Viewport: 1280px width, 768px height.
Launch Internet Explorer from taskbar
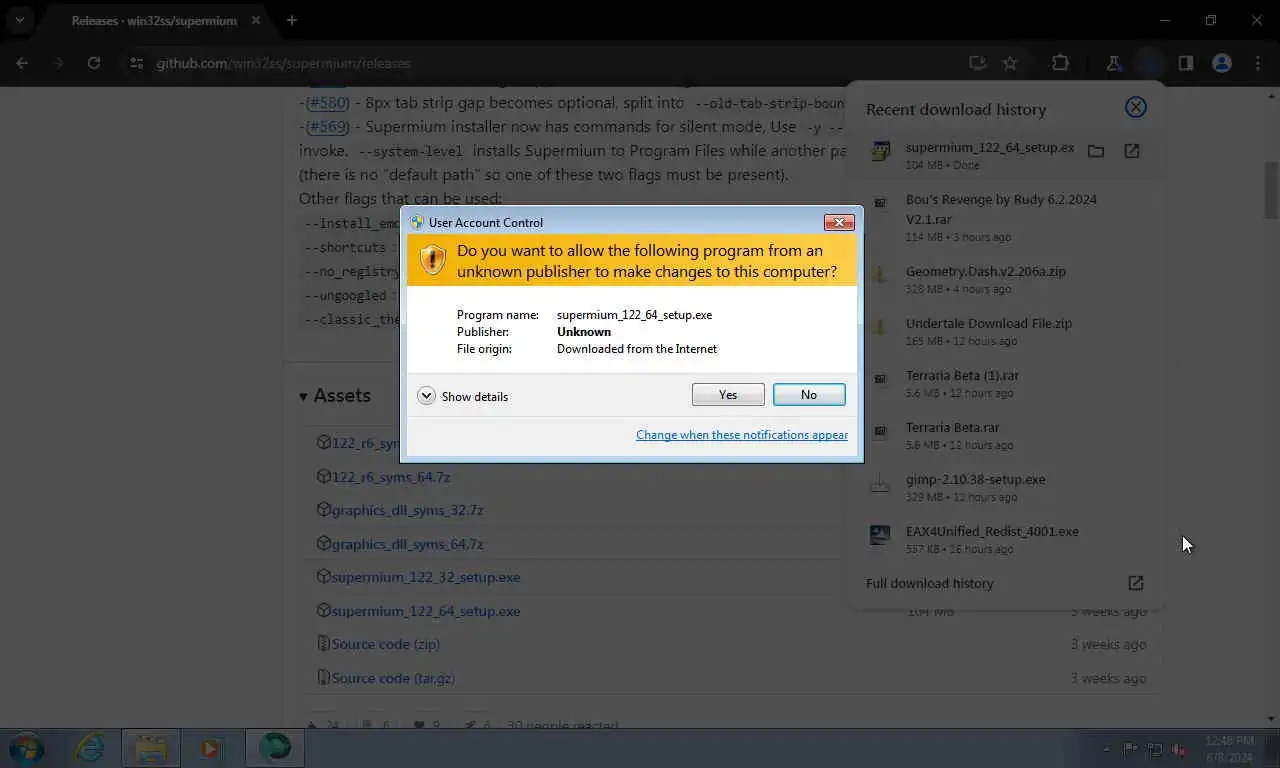(x=90, y=748)
